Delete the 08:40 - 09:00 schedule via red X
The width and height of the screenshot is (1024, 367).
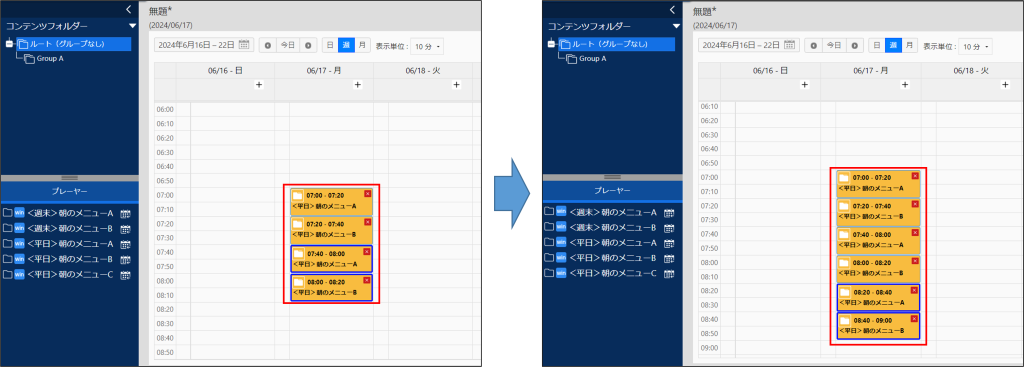point(914,319)
